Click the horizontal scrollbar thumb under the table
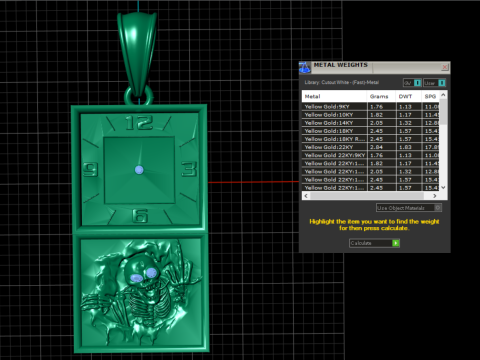480x360 pixels. [367, 196]
